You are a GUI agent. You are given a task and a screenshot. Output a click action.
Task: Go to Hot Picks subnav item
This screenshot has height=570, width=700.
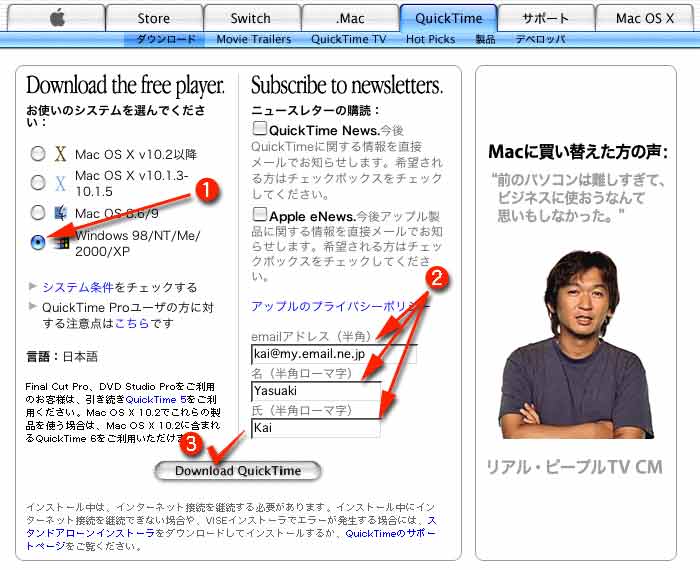tap(430, 39)
